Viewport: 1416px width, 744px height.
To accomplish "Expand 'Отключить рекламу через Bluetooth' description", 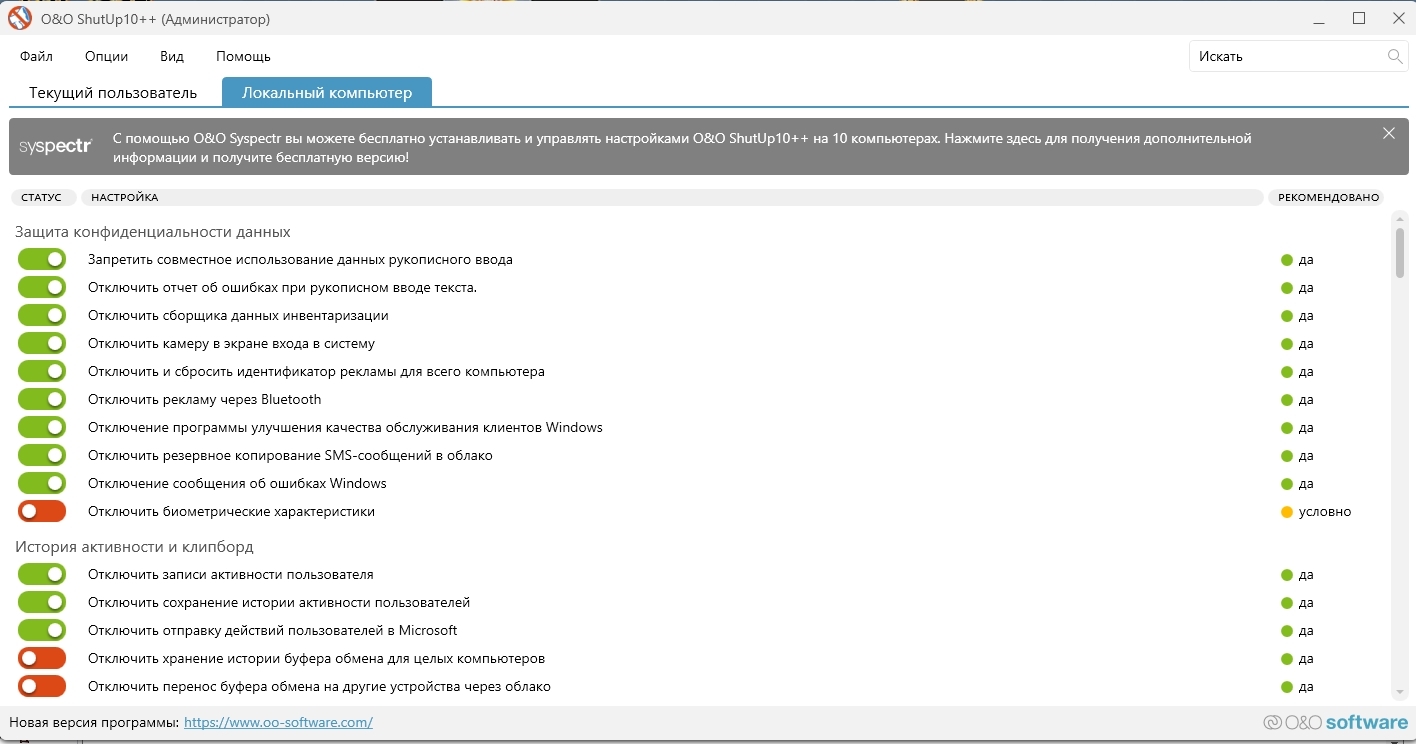I will (204, 399).
